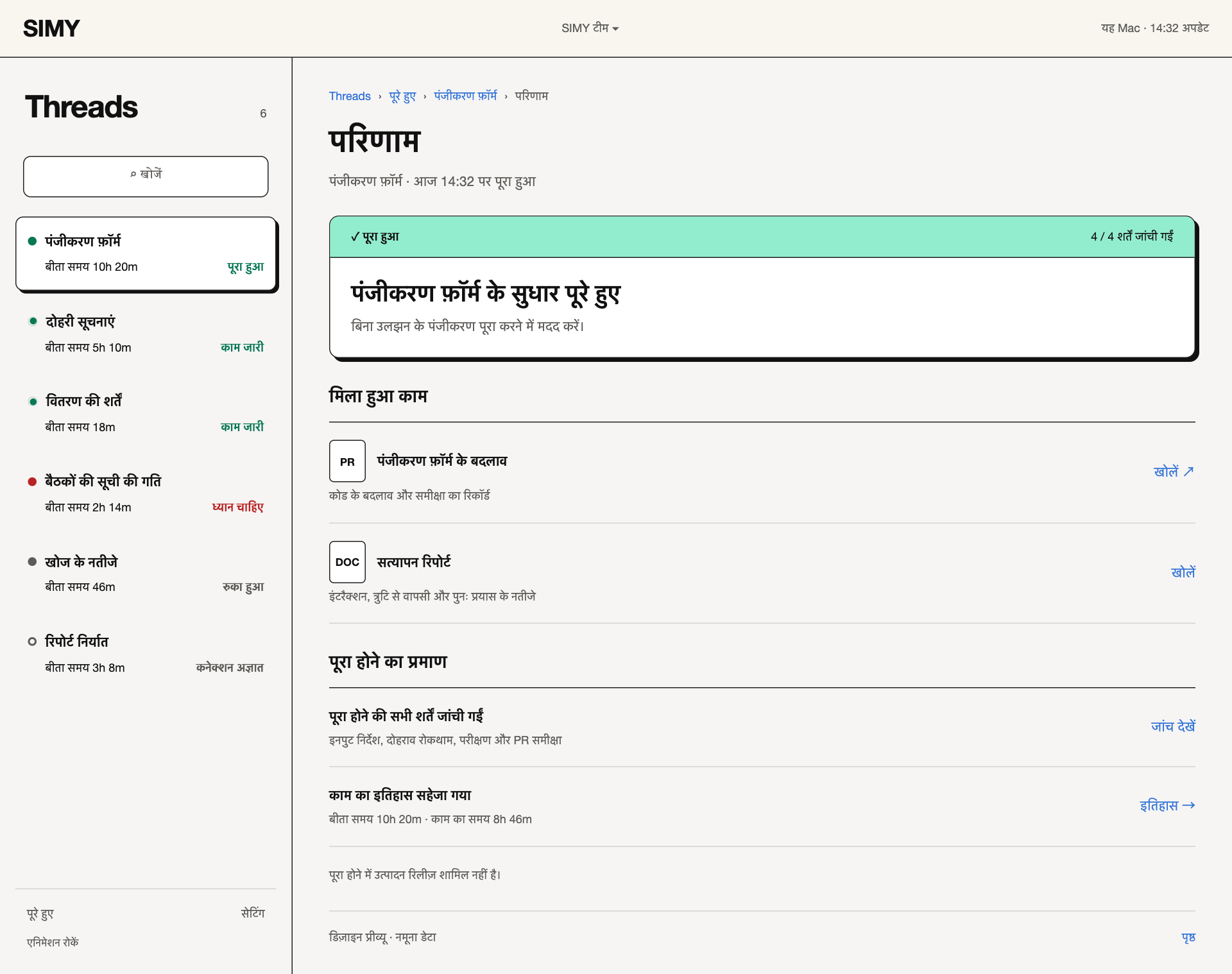This screenshot has width=1232, height=974.
Task: Click the row title पूरा होने की सभी शर्तें जांची गईं
Action: click(406, 716)
